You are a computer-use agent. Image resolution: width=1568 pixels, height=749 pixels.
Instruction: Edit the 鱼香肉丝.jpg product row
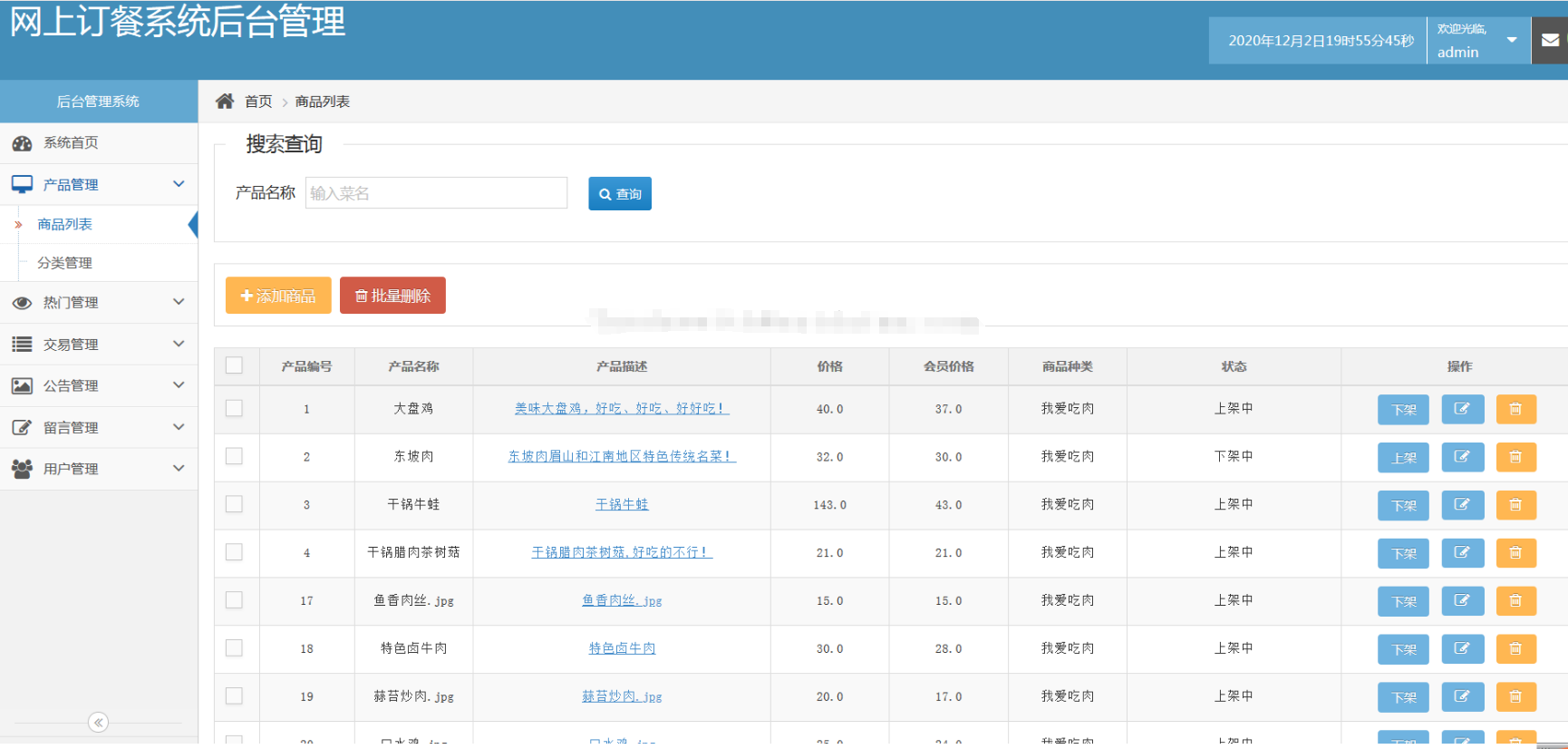[x=1462, y=601]
